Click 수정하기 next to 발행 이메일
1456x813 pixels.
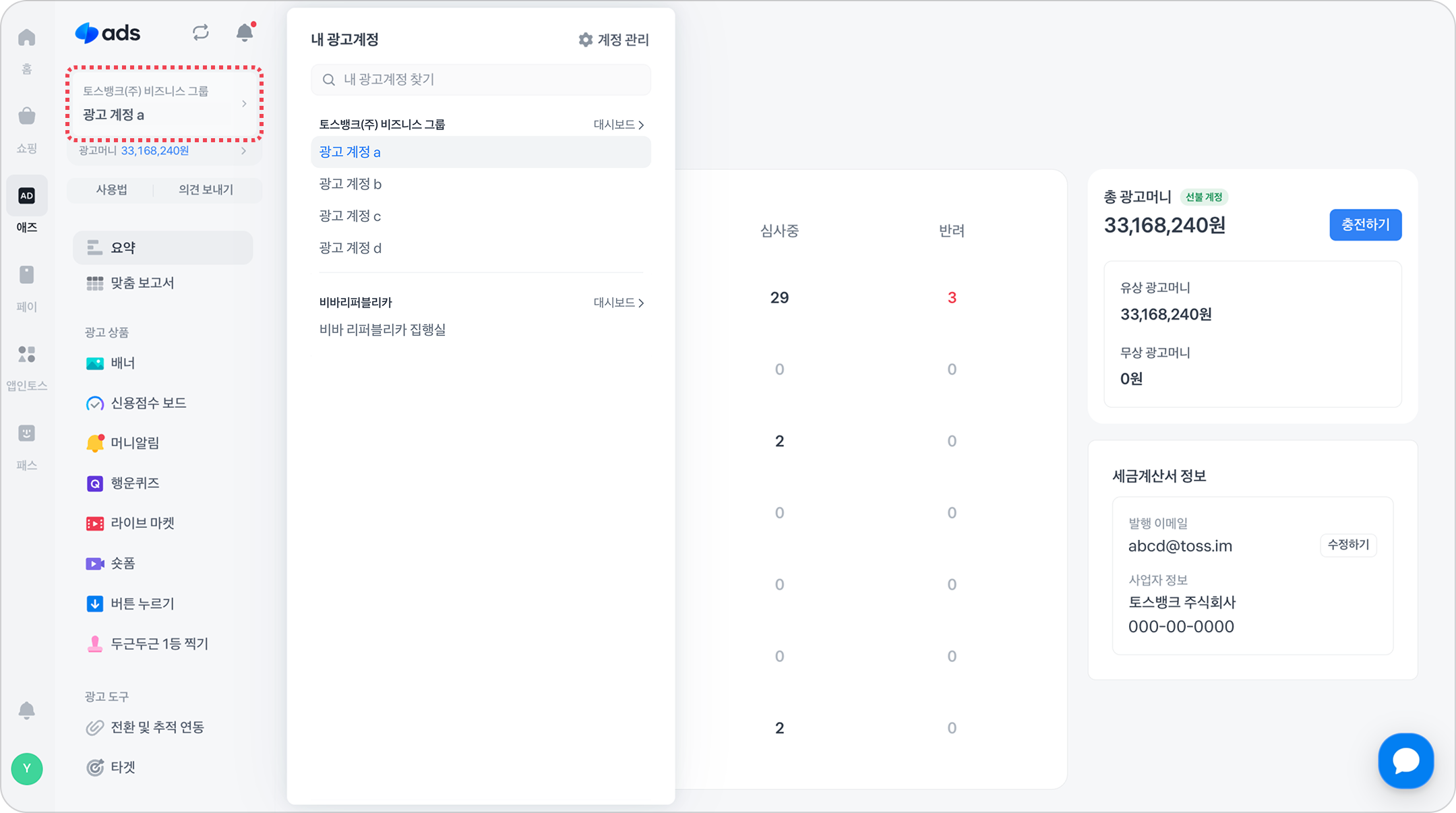[x=1347, y=545]
